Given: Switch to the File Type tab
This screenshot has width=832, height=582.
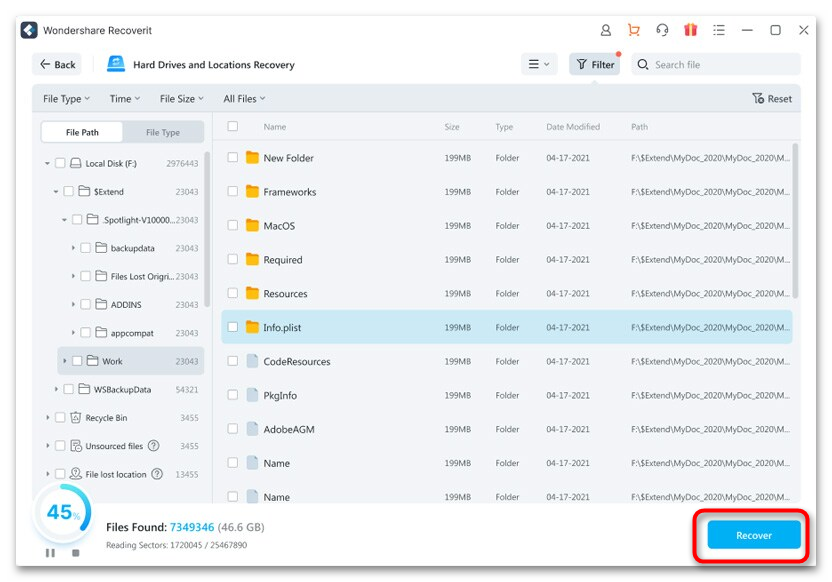Looking at the screenshot, I should [163, 132].
